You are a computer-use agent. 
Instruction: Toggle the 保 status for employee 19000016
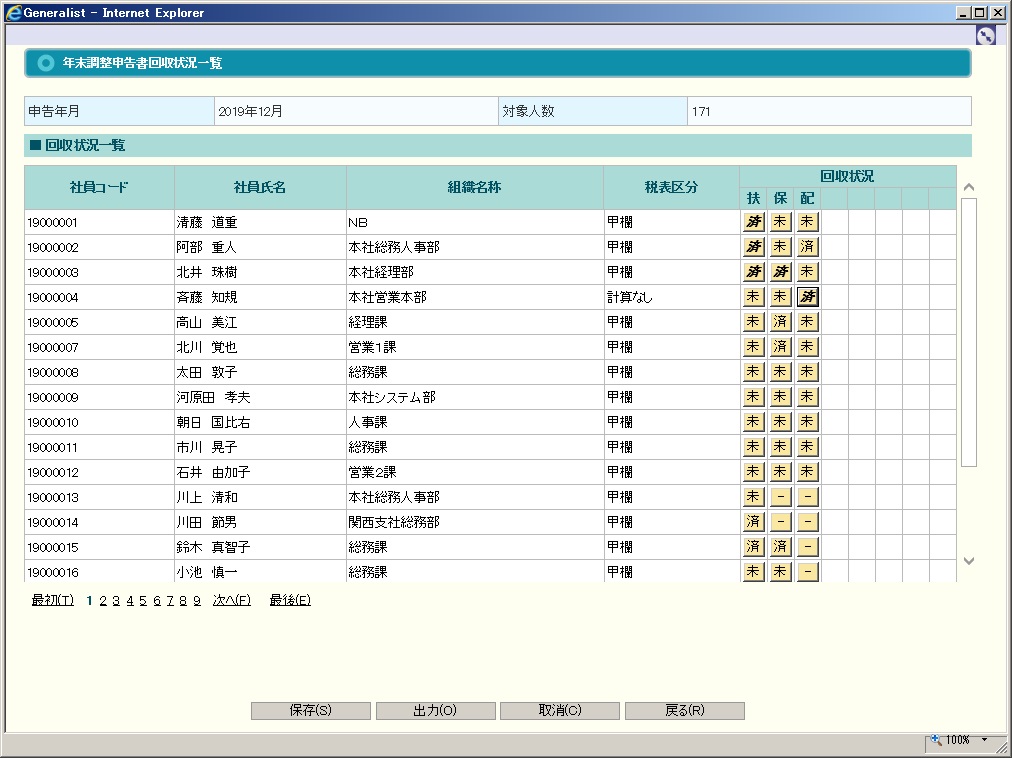[780, 572]
